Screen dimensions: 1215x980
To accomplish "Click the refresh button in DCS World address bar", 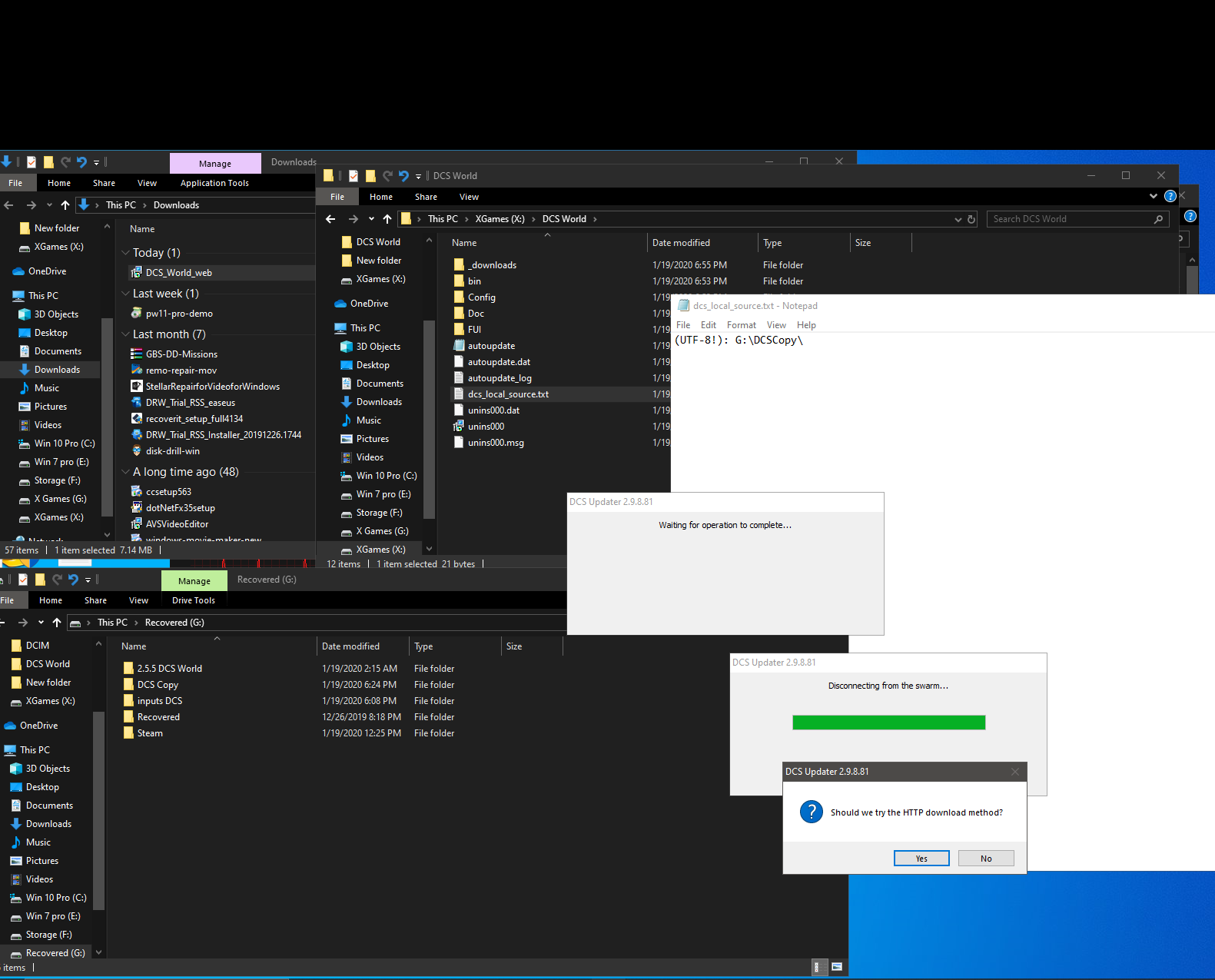I will click(971, 219).
